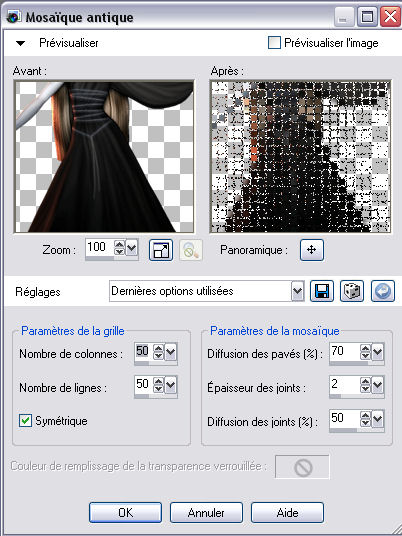Click the Mosaïque antique title bar icon

13,17
